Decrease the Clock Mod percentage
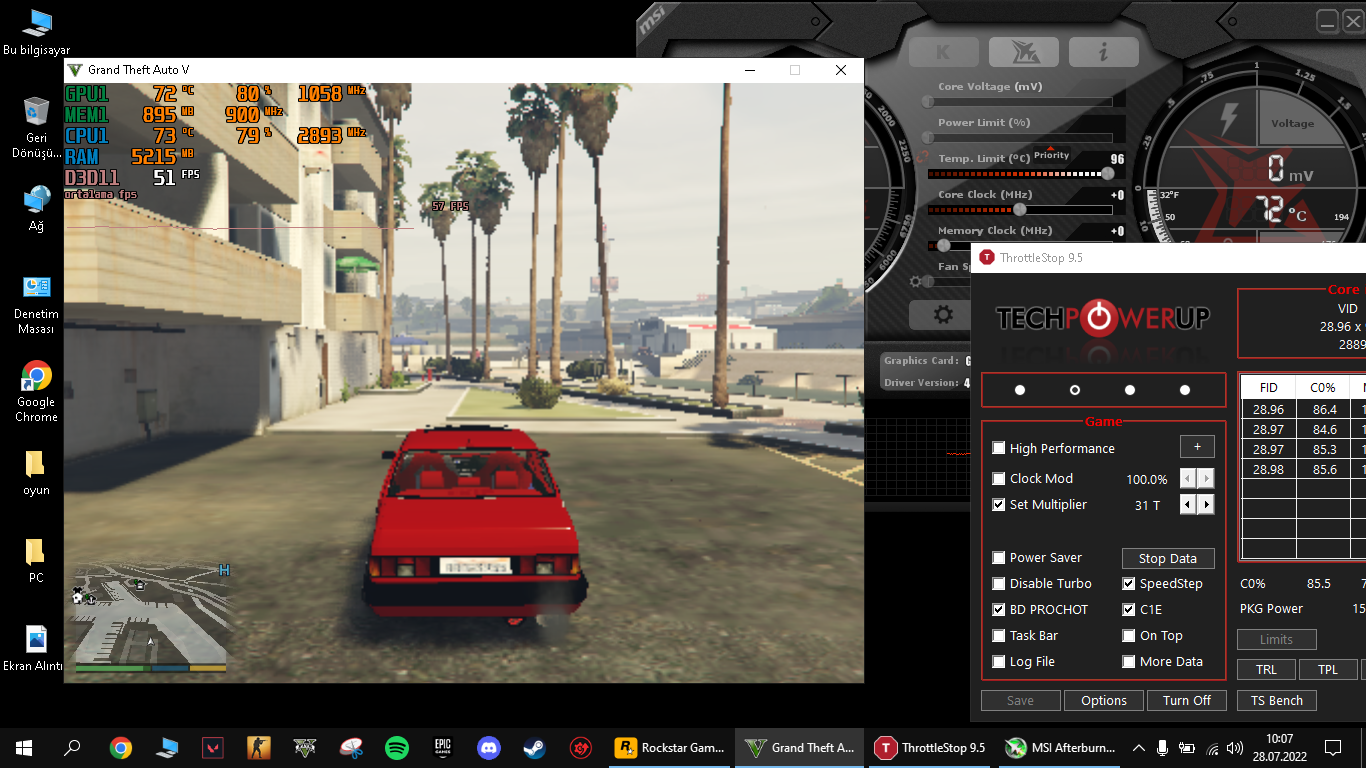1366x768 pixels. (1188, 479)
